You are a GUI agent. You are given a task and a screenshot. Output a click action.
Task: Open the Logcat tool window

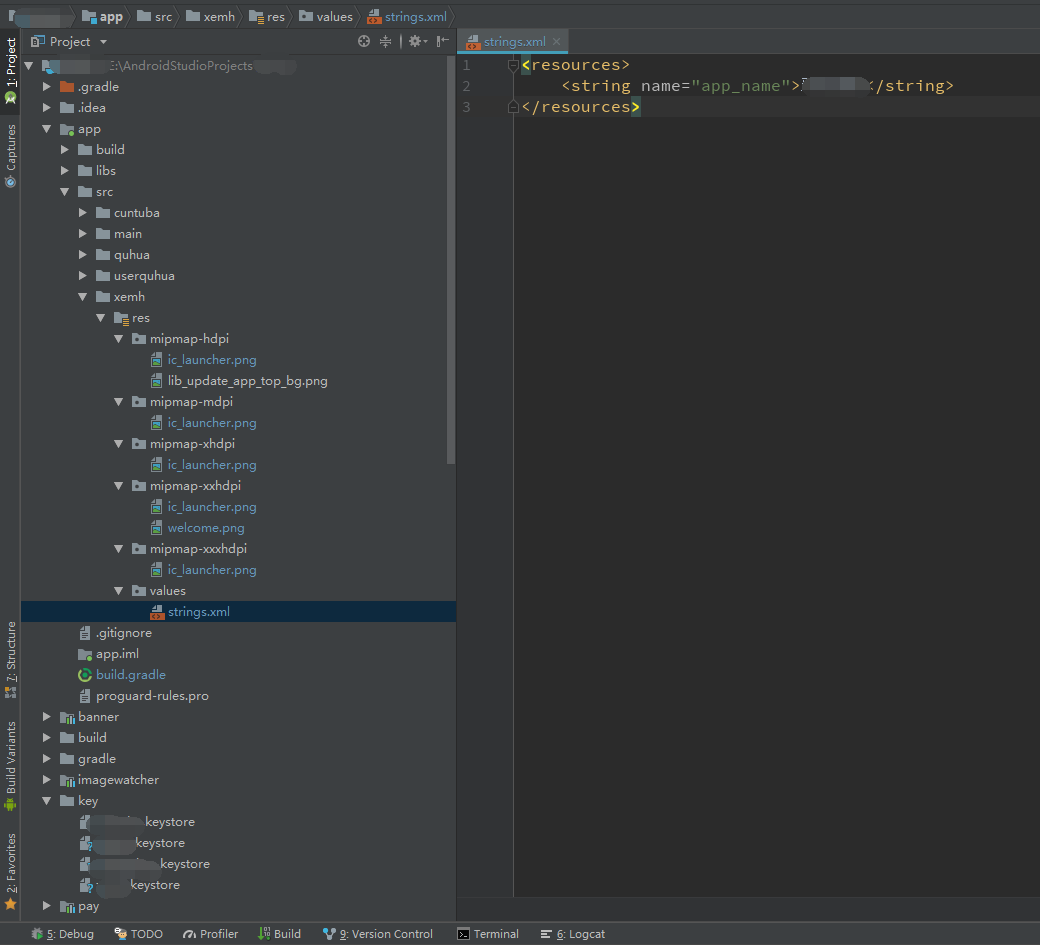(572, 934)
